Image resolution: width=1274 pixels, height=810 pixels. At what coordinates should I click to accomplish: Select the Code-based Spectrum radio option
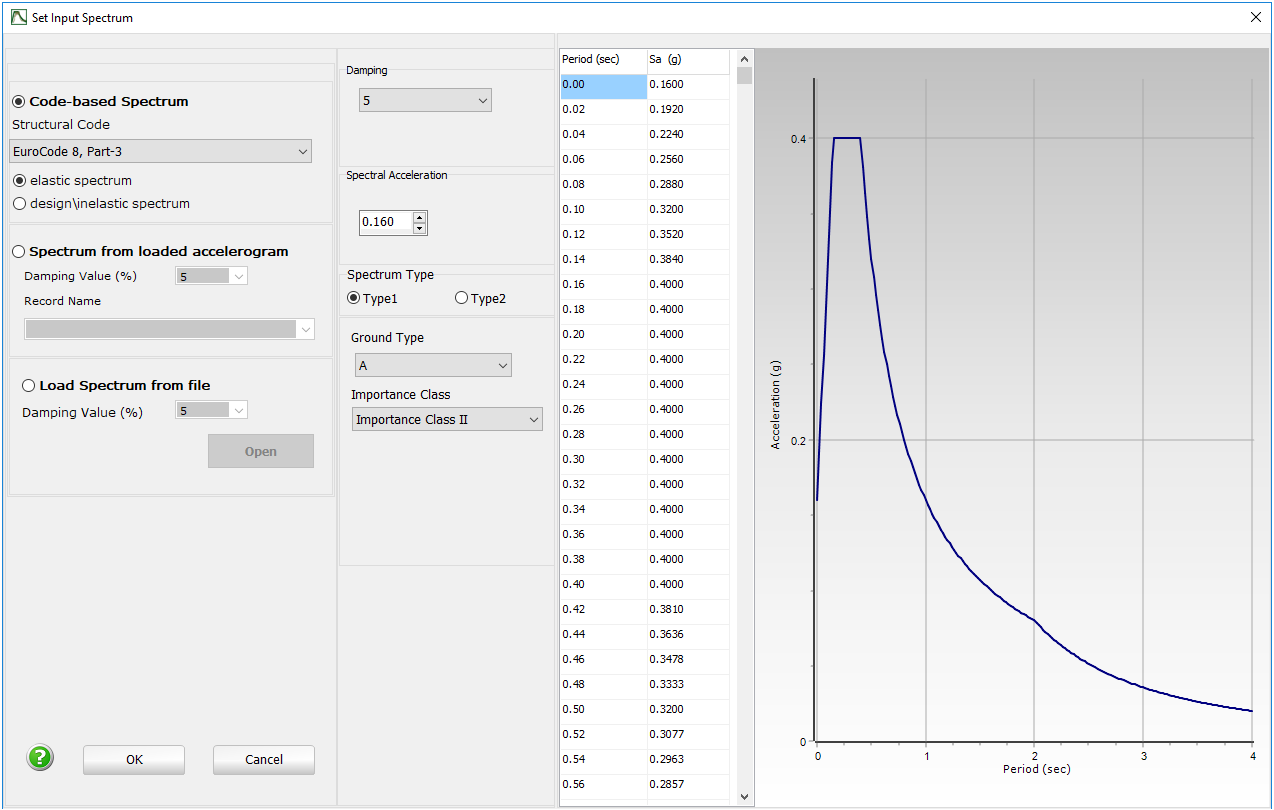point(19,101)
